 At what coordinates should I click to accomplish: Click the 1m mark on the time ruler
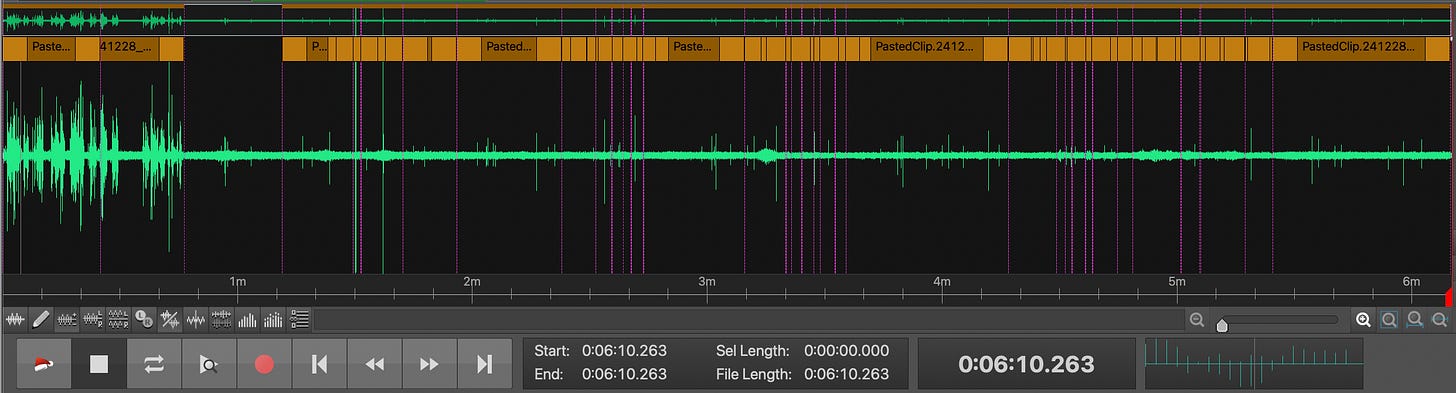point(238,283)
